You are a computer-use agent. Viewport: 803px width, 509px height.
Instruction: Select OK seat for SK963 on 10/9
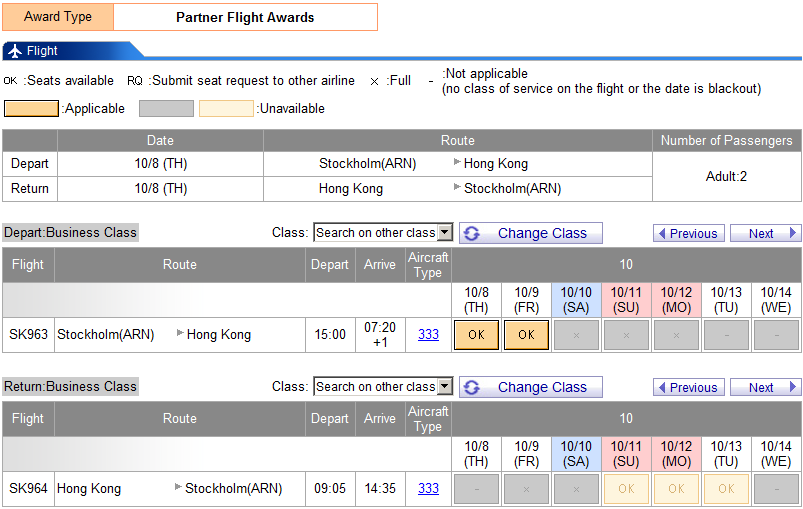point(527,335)
